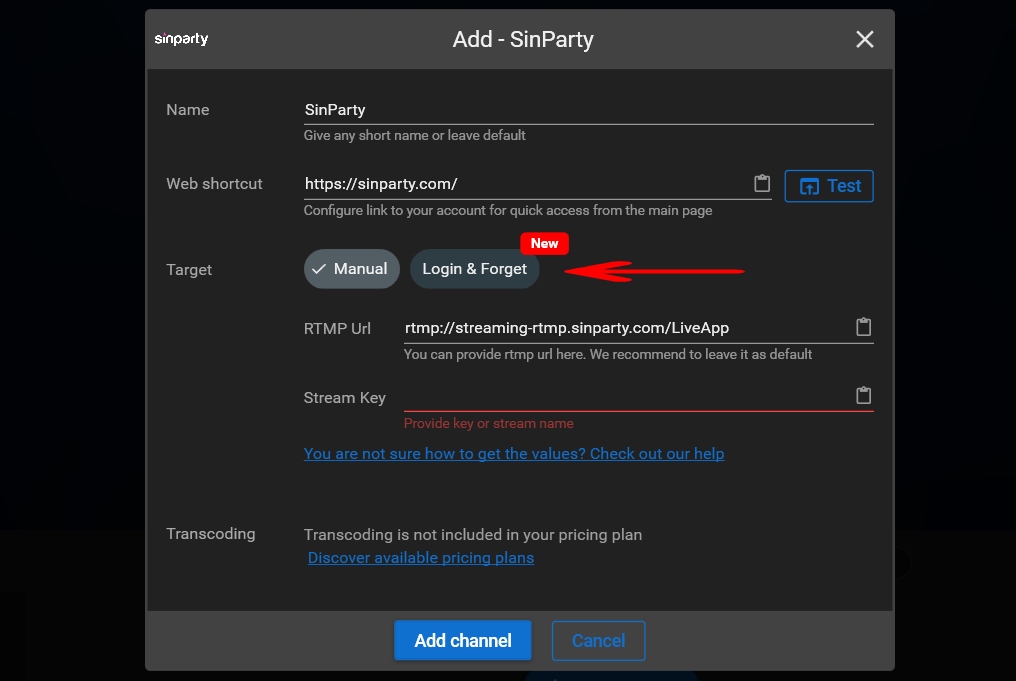1016x681 pixels.
Task: Paste from clipboard into Web shortcut
Action: [x=762, y=183]
